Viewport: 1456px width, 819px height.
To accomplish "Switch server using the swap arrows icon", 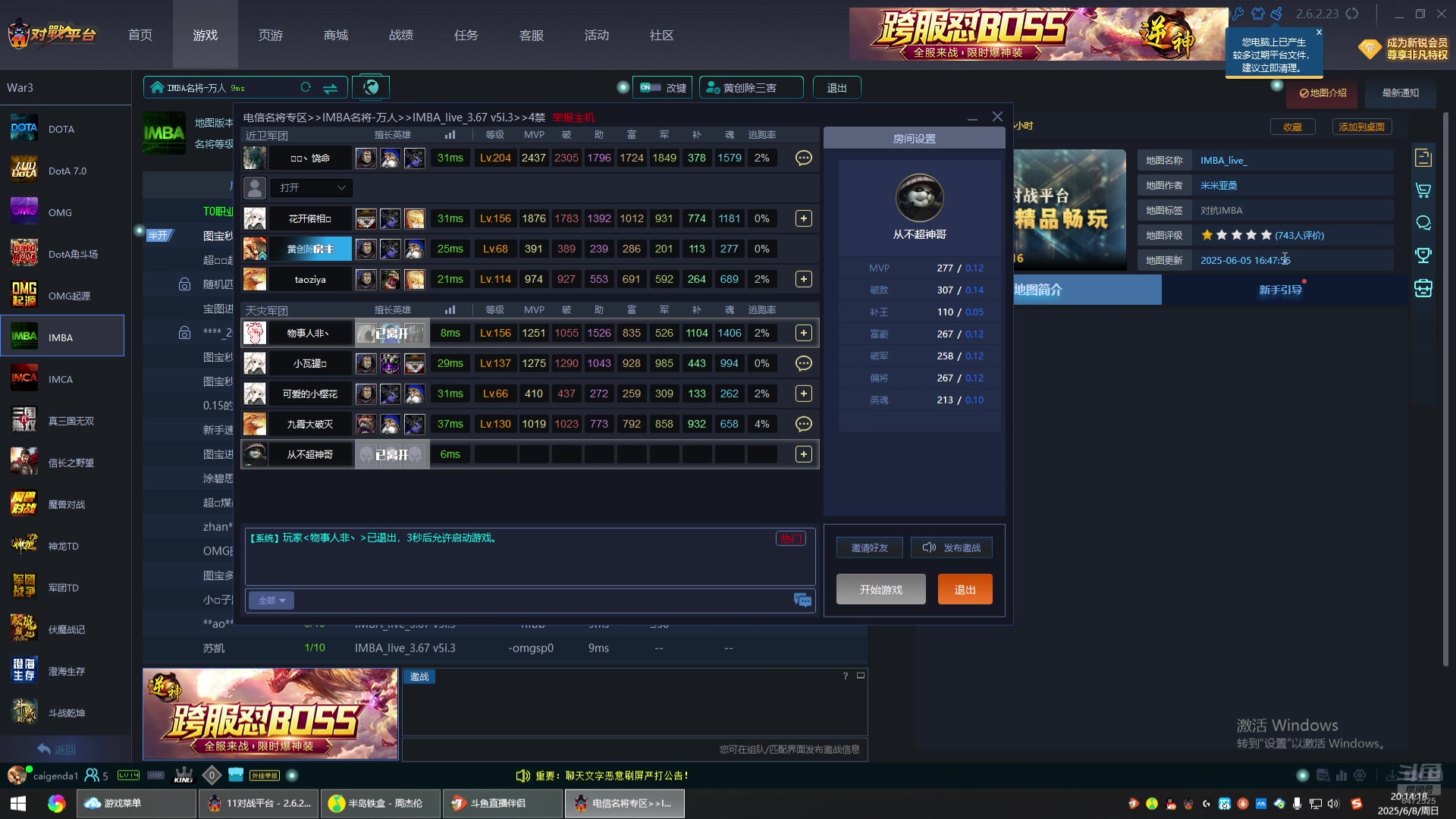I will [x=330, y=88].
